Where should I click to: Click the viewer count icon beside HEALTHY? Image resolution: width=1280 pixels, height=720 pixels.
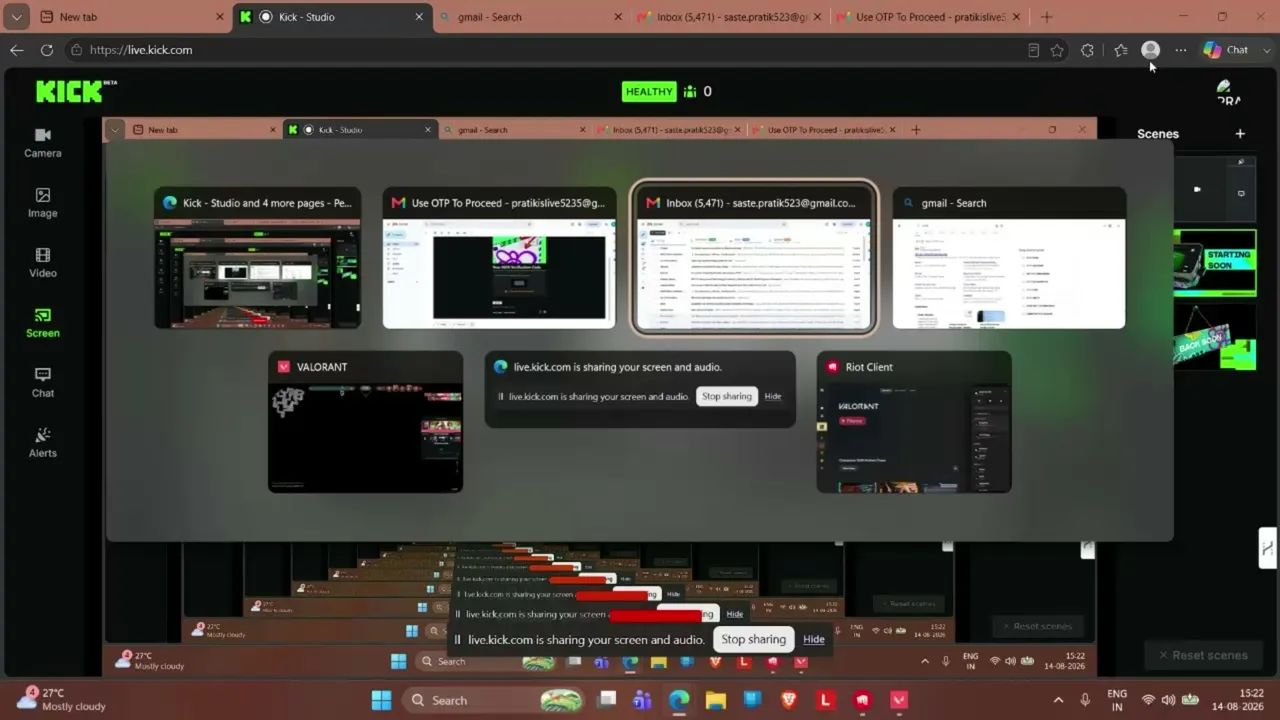pyautogui.click(x=690, y=91)
